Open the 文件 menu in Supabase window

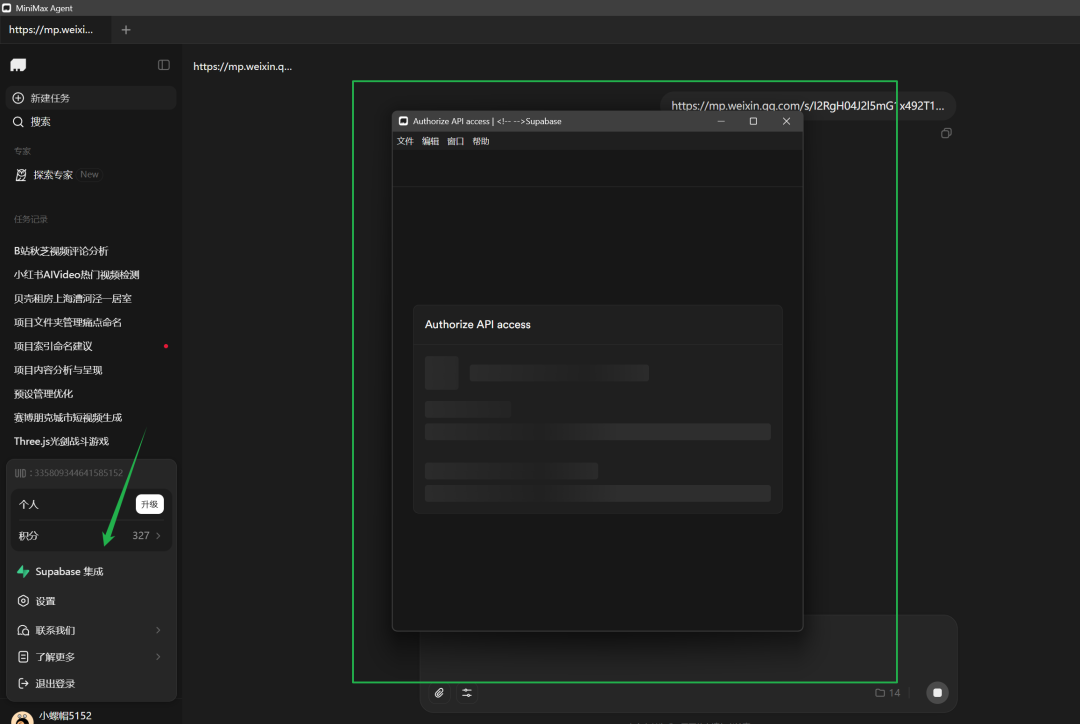tap(405, 142)
